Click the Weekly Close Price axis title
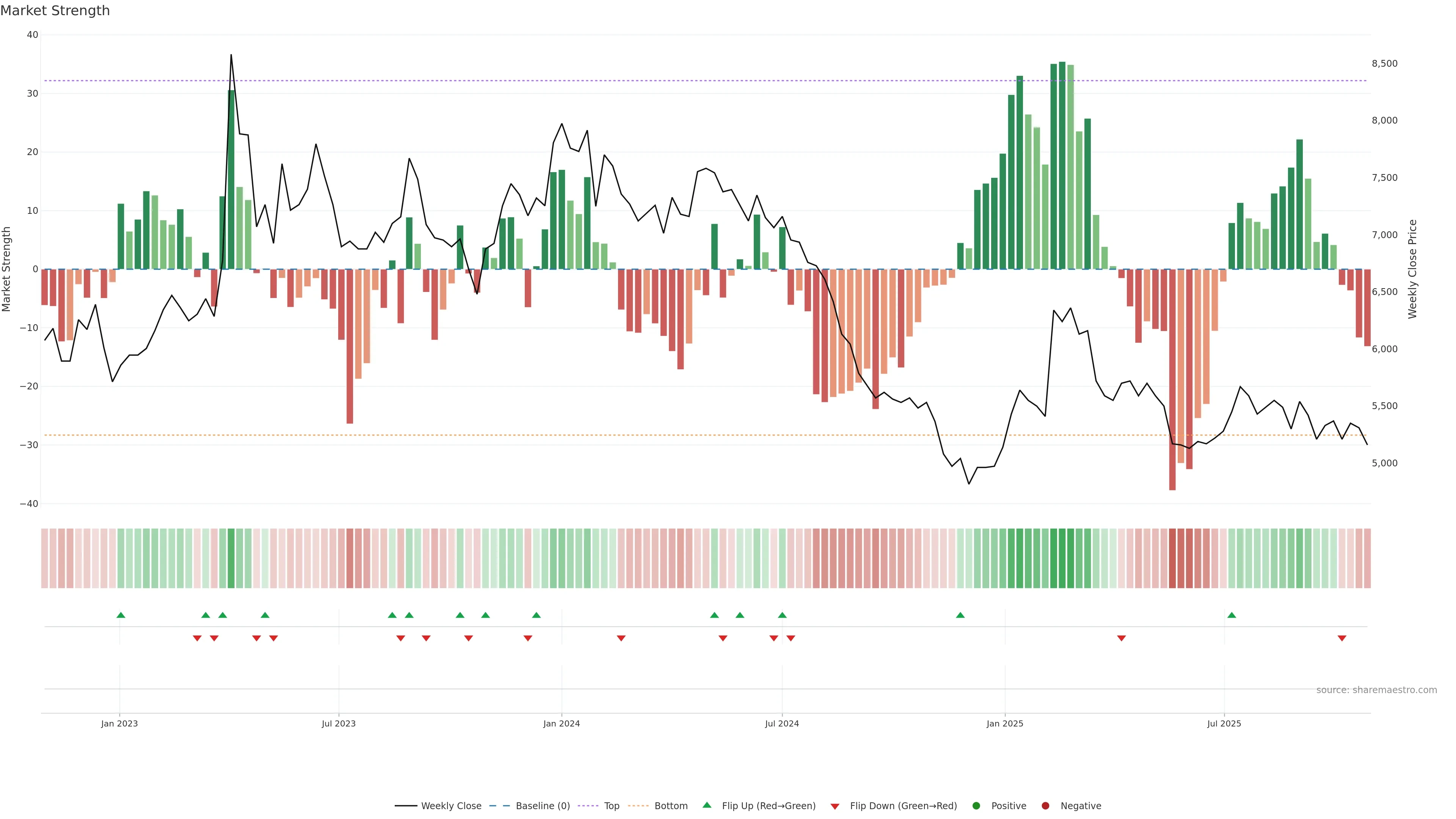This screenshot has height=819, width=1456. (1412, 269)
